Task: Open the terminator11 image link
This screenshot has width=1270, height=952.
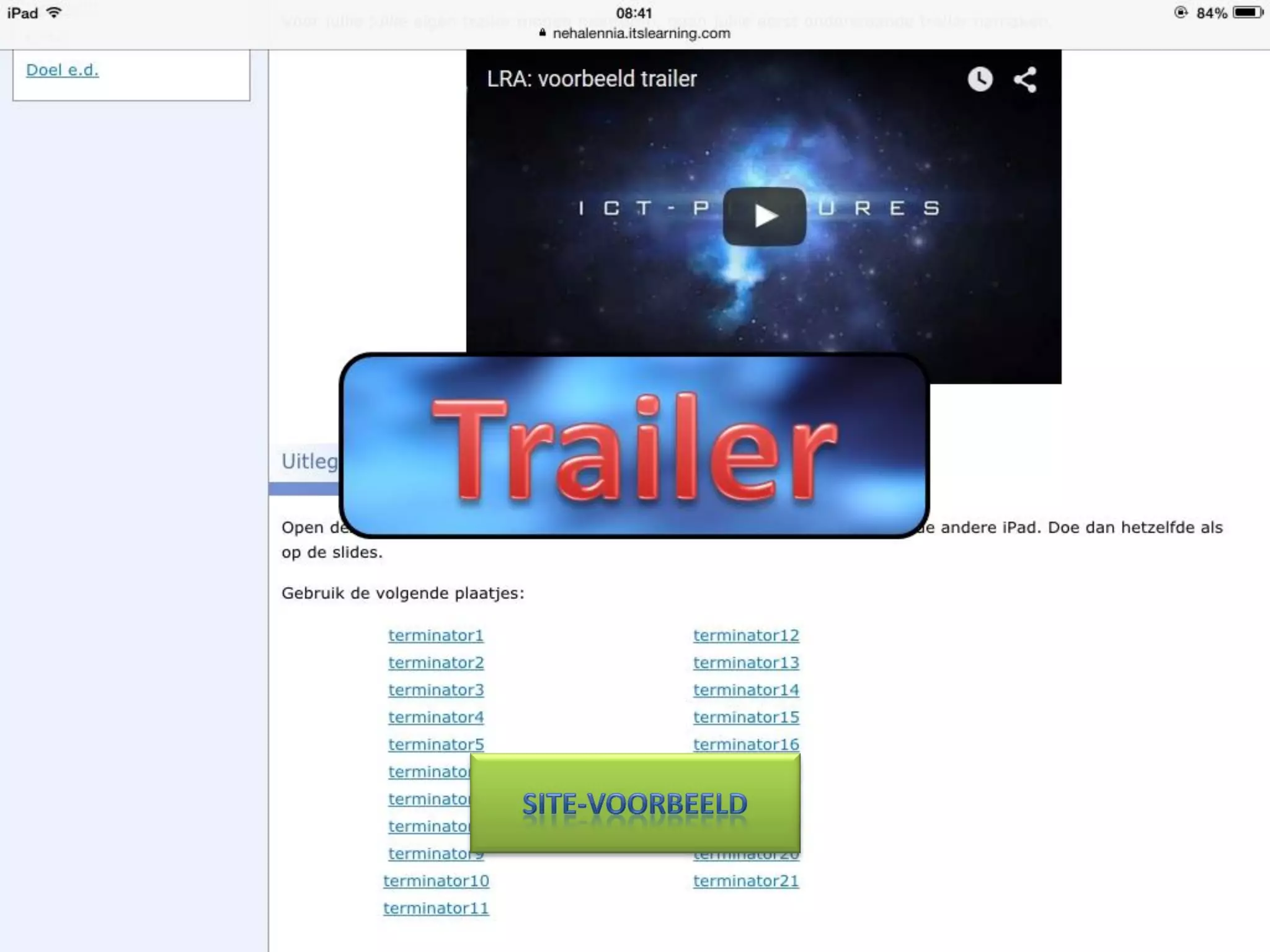Action: (x=436, y=908)
